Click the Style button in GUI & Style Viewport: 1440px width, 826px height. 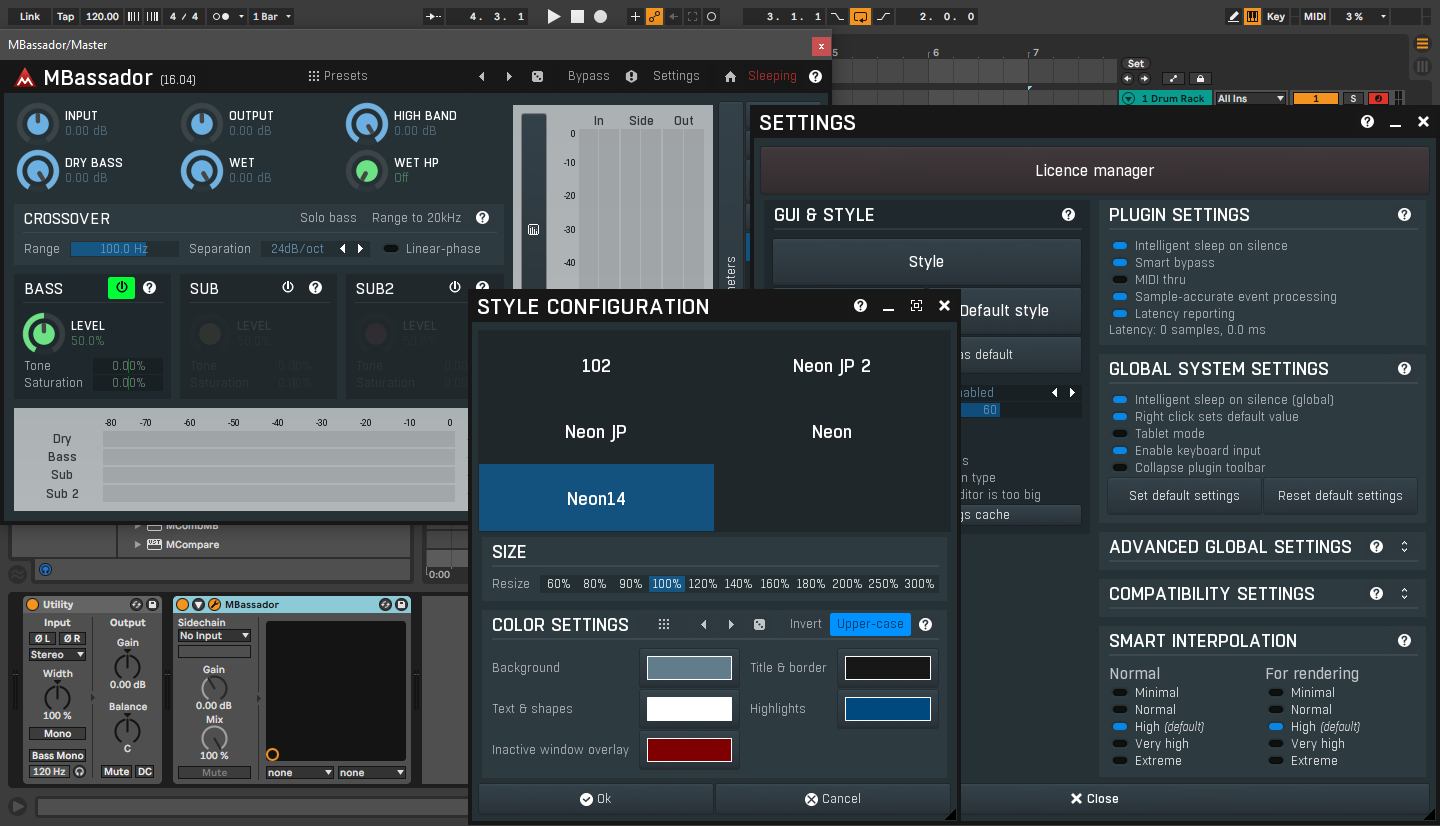coord(926,262)
